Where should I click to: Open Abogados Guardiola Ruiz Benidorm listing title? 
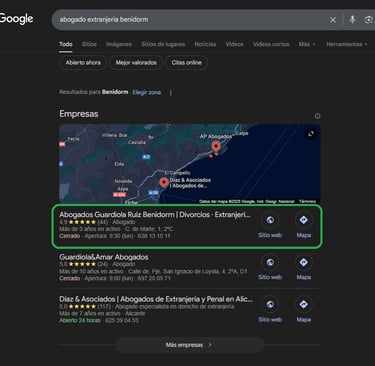[155, 215]
